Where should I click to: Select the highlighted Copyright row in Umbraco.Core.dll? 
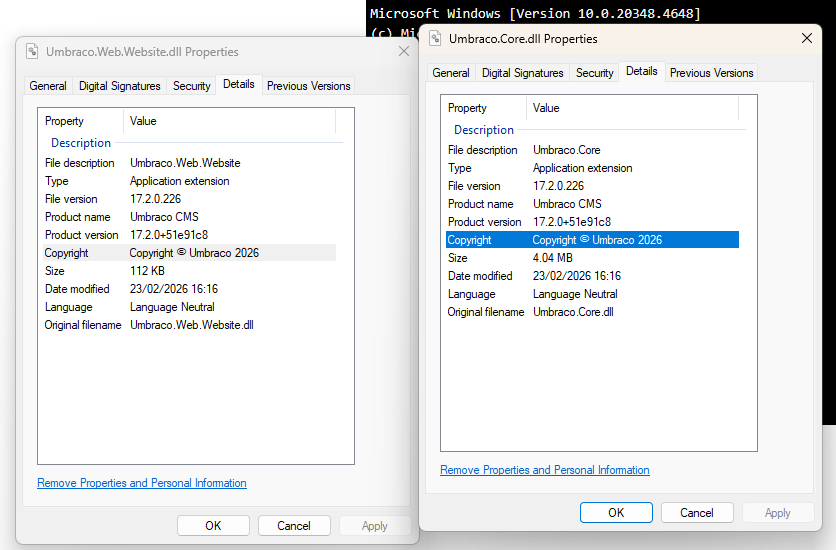(x=592, y=240)
